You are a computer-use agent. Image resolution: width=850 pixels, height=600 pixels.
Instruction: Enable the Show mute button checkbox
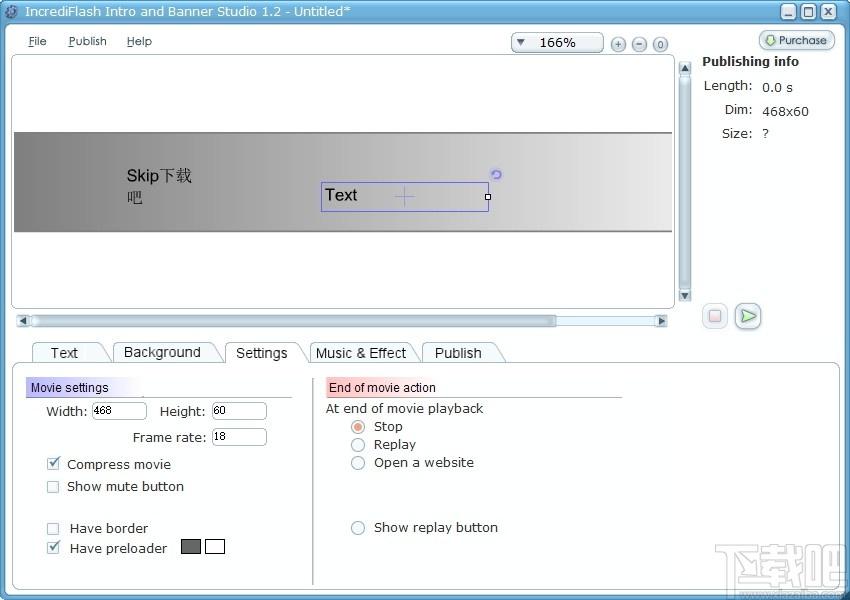coord(53,487)
